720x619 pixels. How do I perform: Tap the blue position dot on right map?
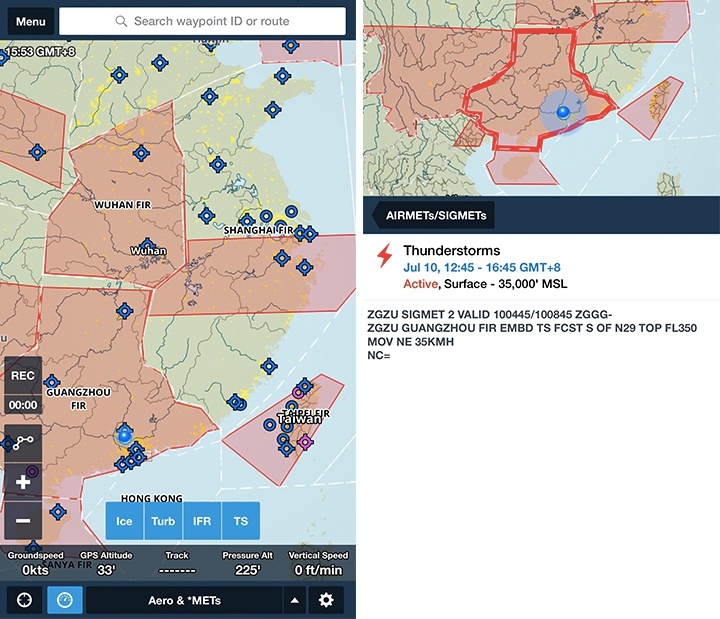563,112
